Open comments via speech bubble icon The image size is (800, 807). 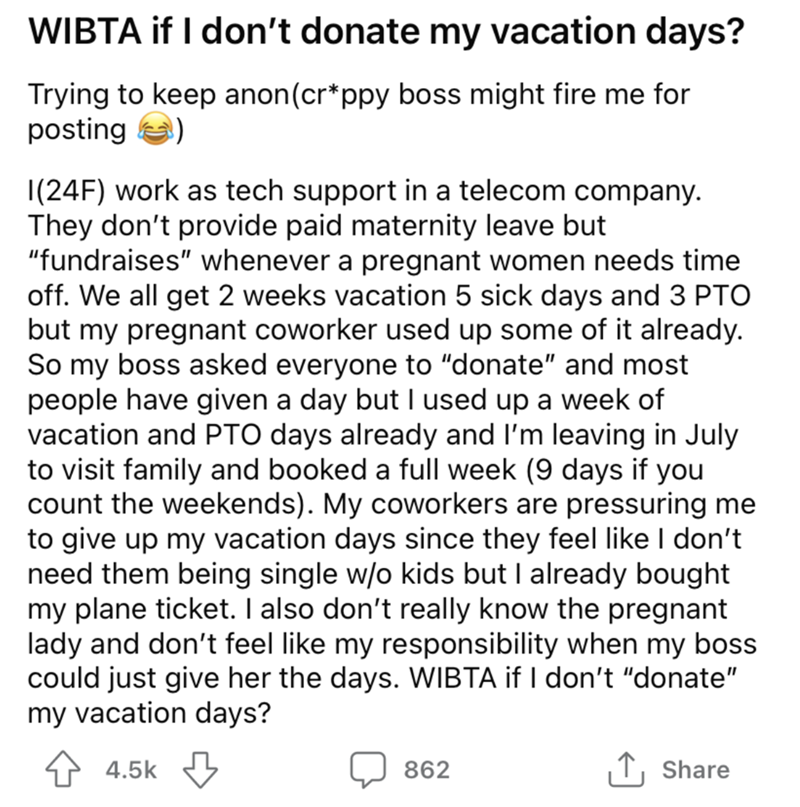367,768
